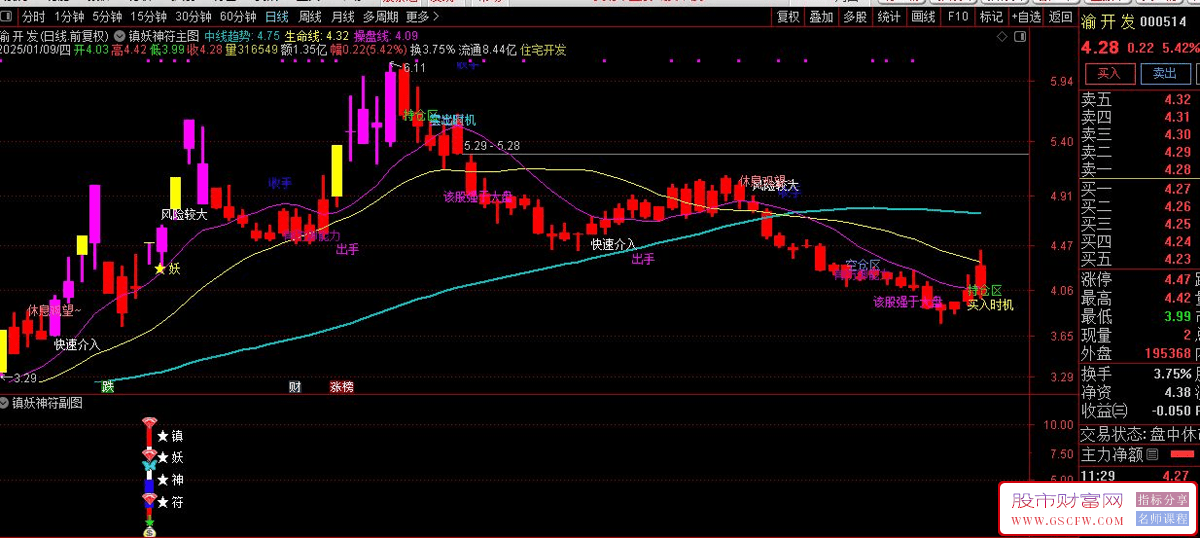Viewport: 1200px width, 538px height.
Task: Click the 买一 price 4.27
Action: (1177, 189)
